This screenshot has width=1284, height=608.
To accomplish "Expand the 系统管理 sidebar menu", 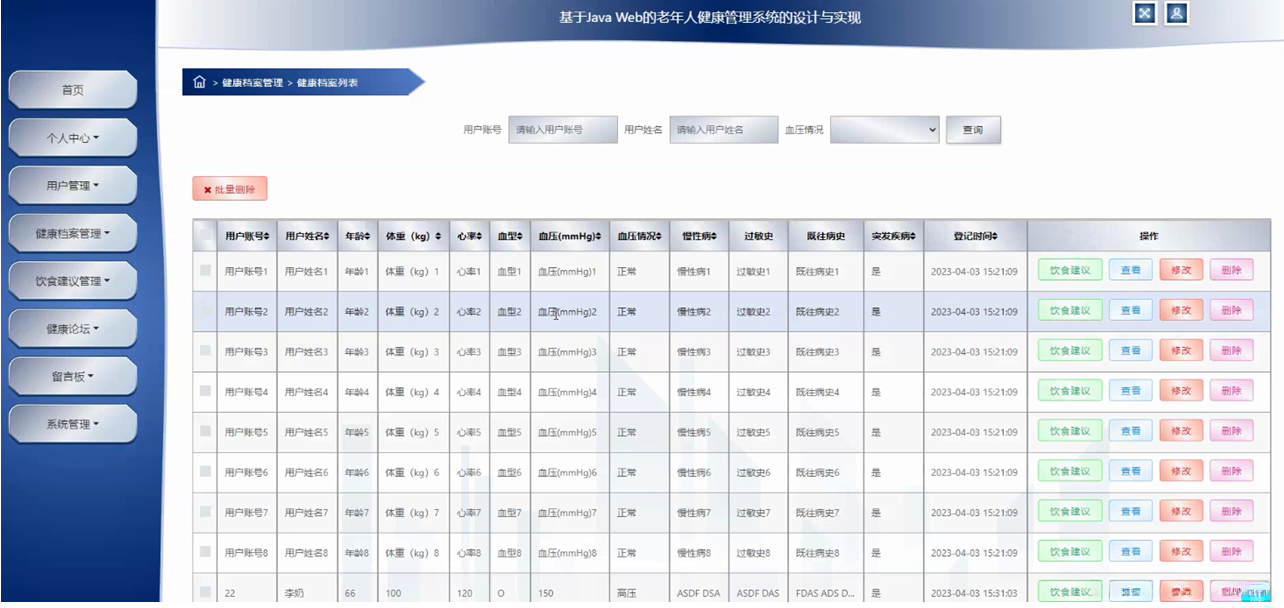I will [73, 424].
